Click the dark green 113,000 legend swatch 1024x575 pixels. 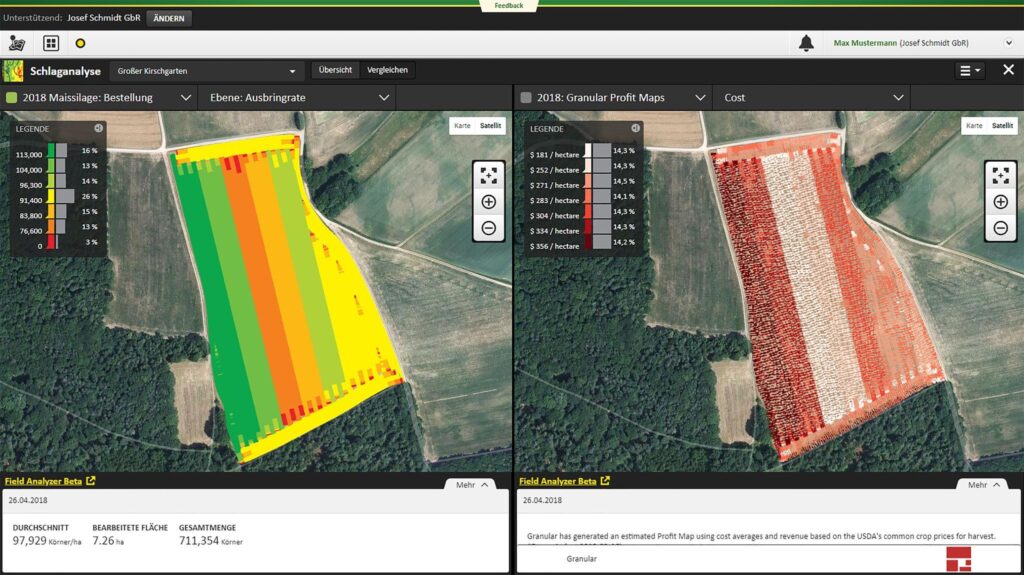[51, 151]
